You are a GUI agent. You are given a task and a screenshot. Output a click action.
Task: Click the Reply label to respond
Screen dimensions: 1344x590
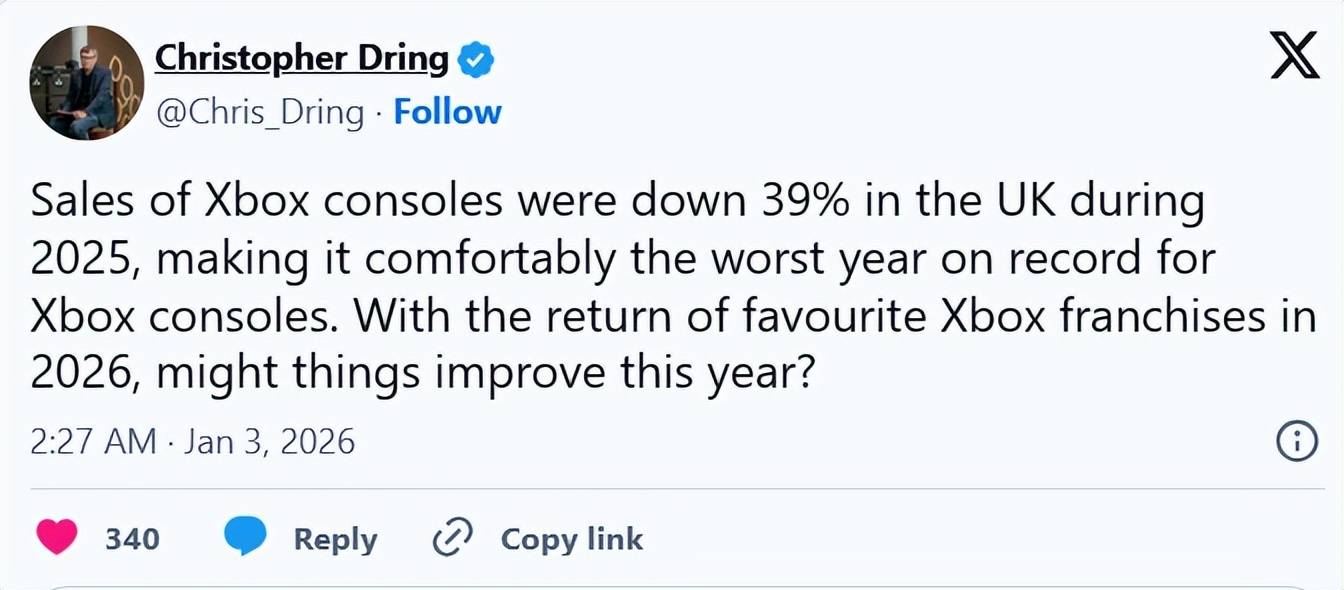pyautogui.click(x=334, y=539)
